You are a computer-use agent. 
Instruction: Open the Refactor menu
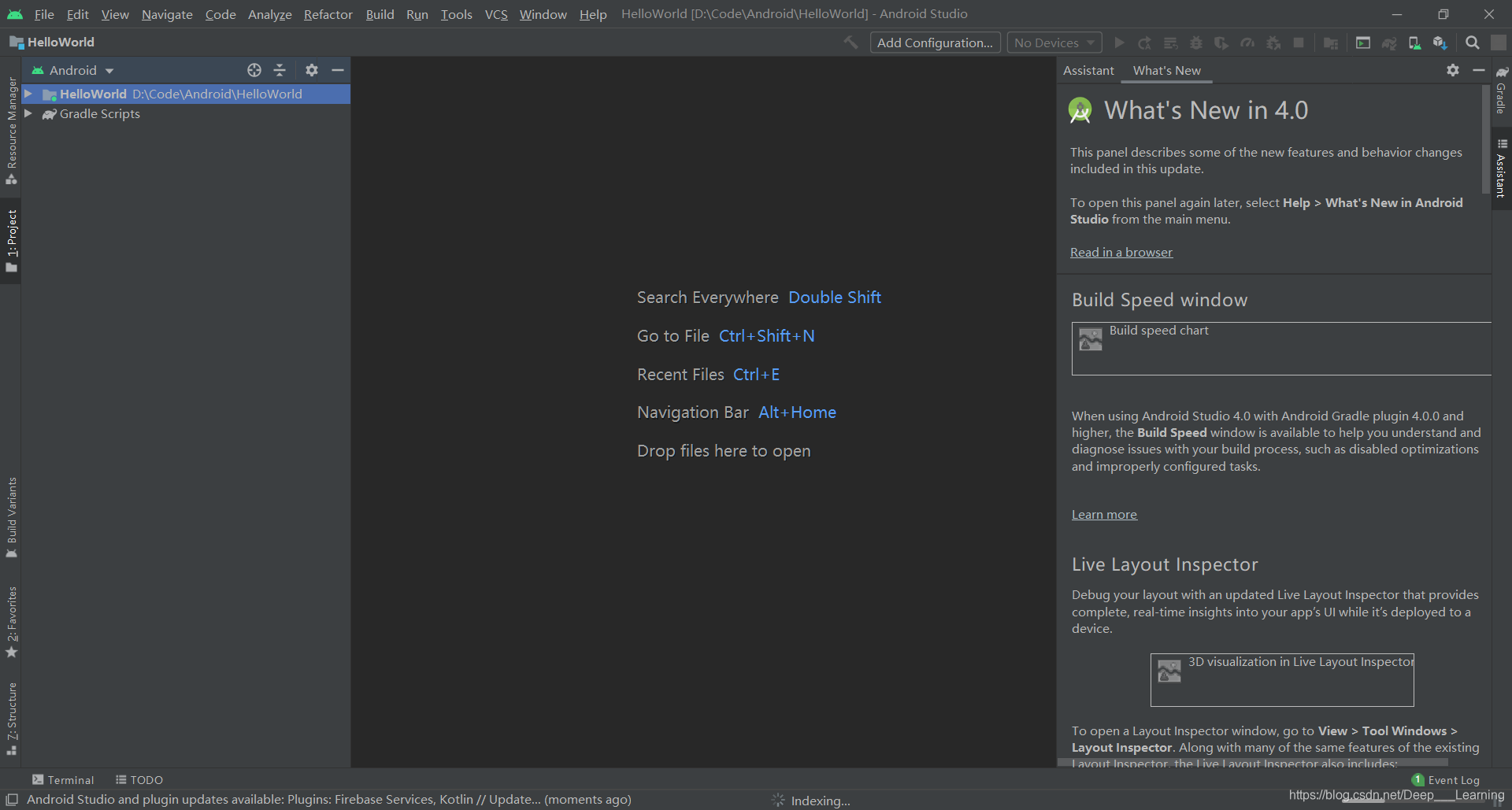(328, 14)
